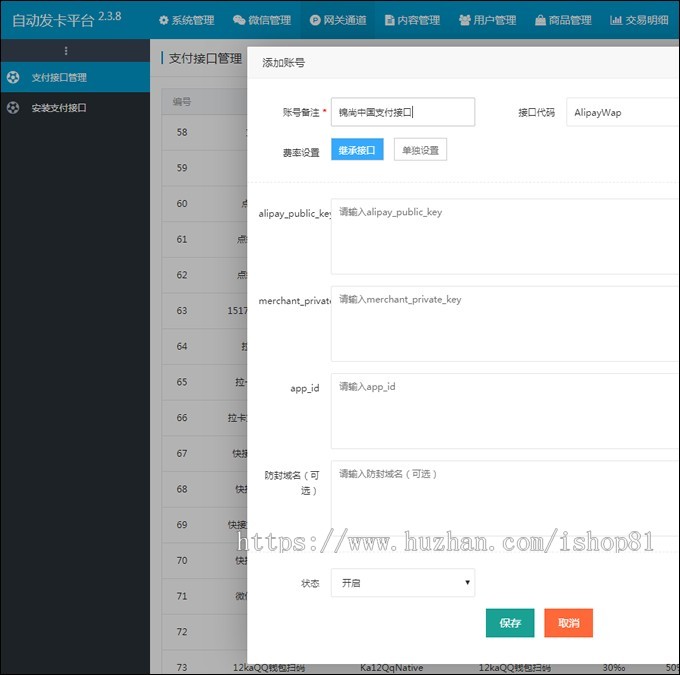Choose the 继承接口 fee option
Viewport: 680px width, 675px height.
[357, 150]
